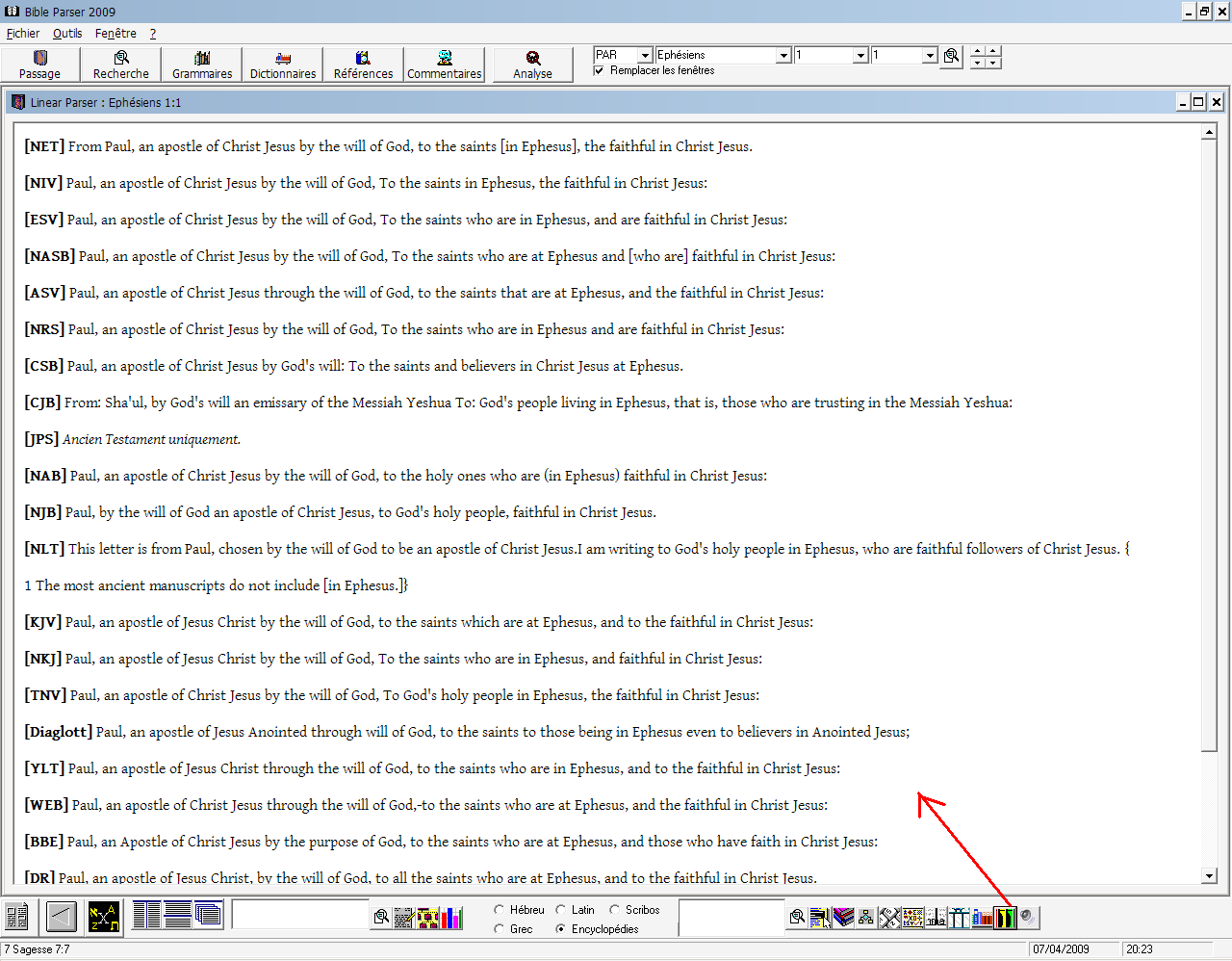Image resolution: width=1232 pixels, height=961 pixels.
Task: Open the hierarchy tree diagram icon
Action: point(866,917)
